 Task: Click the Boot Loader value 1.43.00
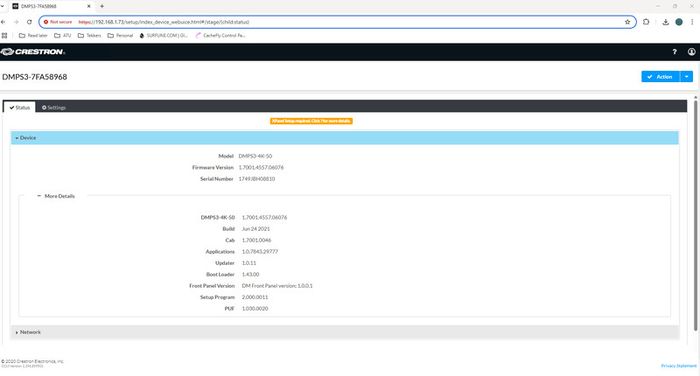[250, 275]
